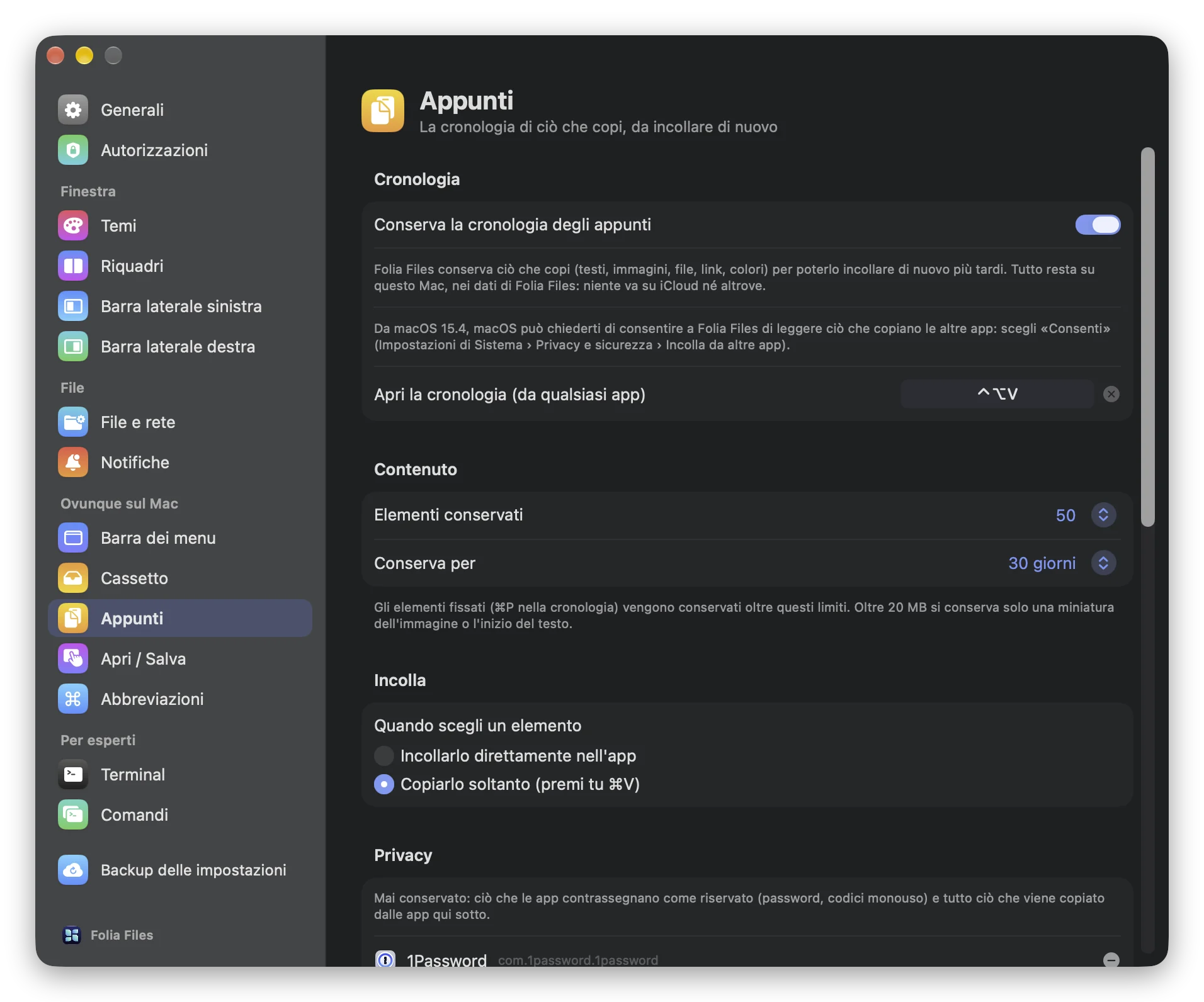Select Incollarlo direttamente nell'app radio option
Viewport: 1204px width, 1002px height.
(384, 756)
